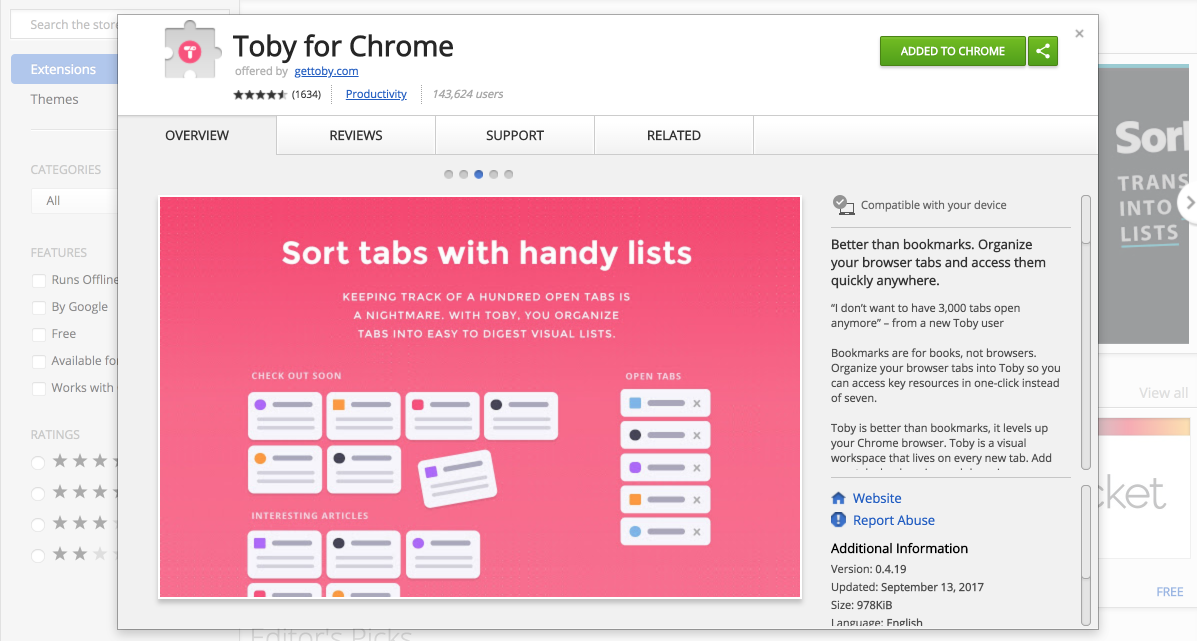Click the 143,624 users text
This screenshot has height=641, width=1197.
pyautogui.click(x=467, y=94)
